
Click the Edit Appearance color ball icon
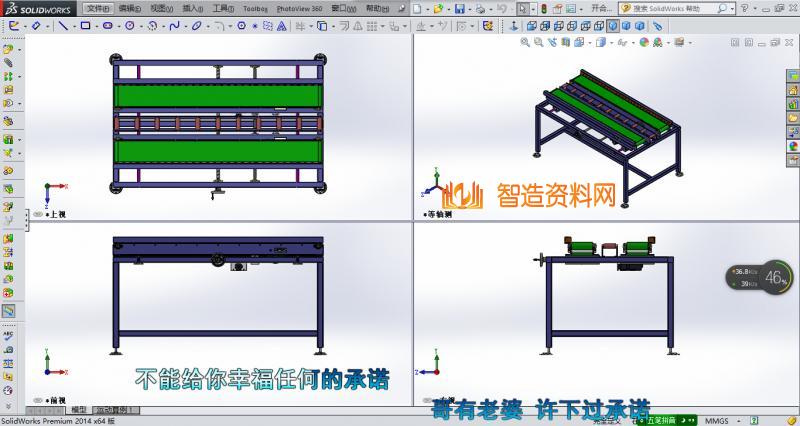coord(644,43)
